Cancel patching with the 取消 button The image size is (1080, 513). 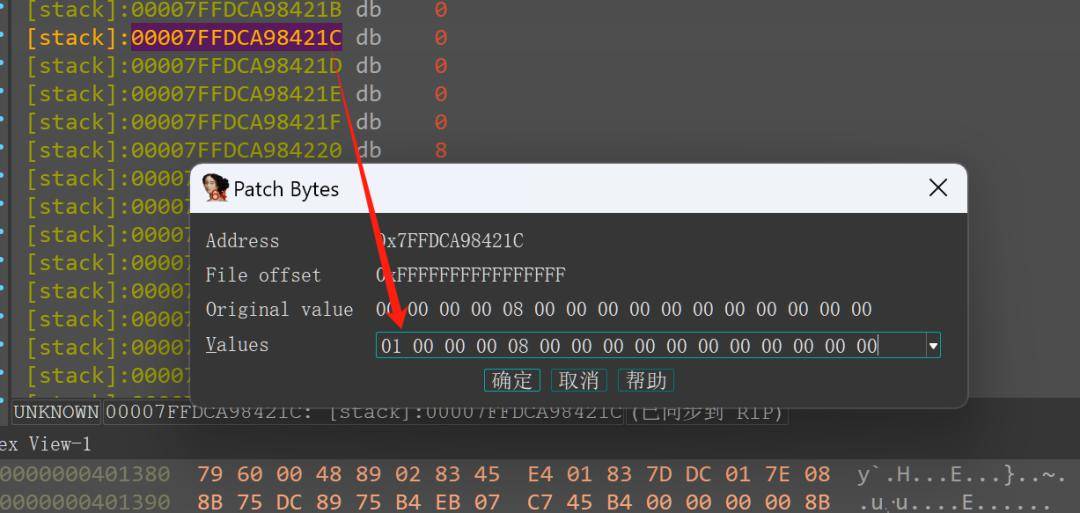click(579, 381)
